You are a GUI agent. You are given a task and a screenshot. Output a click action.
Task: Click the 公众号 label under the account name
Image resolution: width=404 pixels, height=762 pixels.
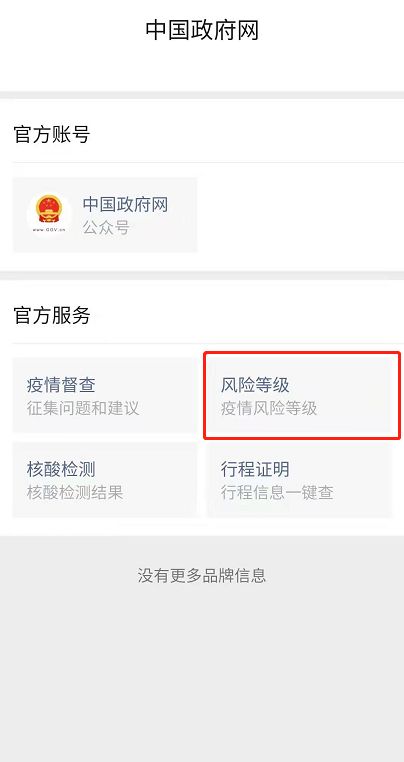click(106, 227)
